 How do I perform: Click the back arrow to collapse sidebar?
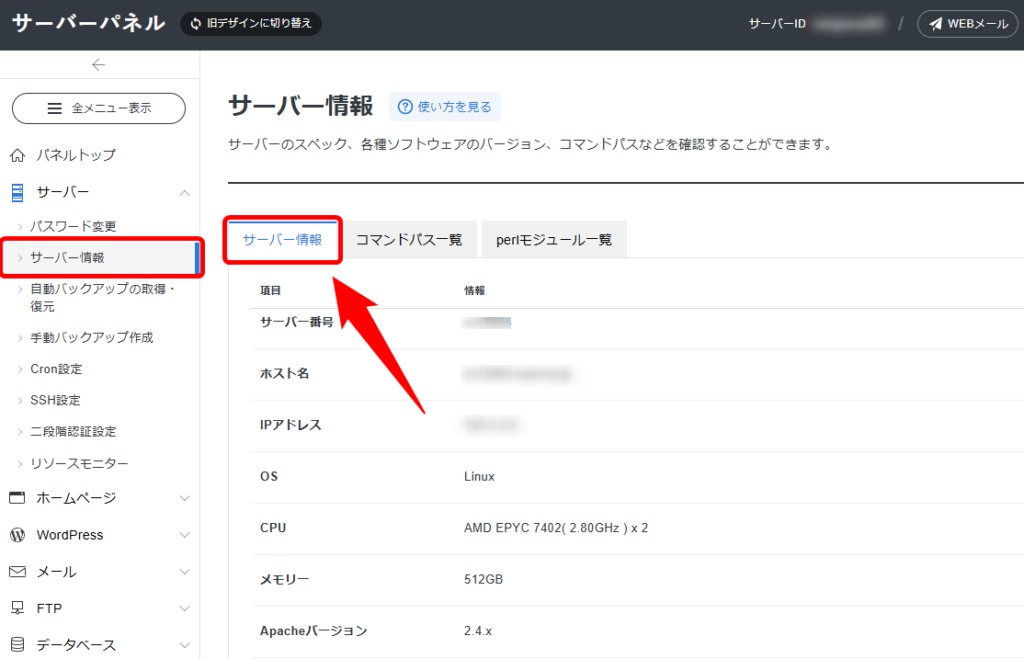[98, 65]
